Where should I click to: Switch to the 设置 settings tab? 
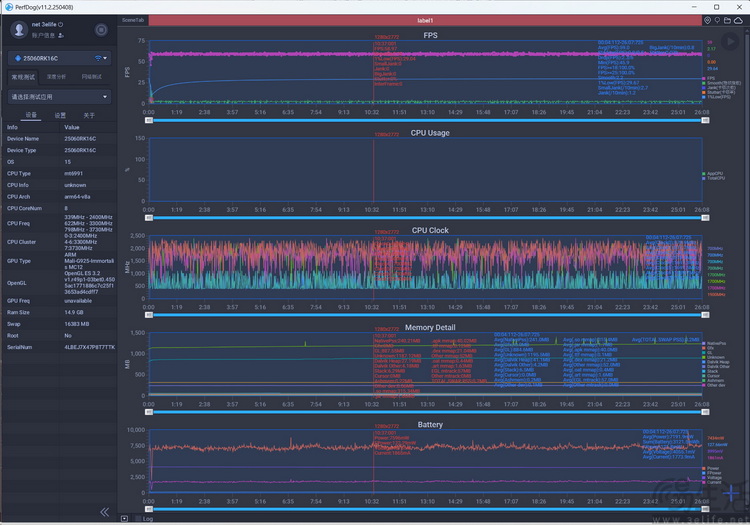[60, 115]
